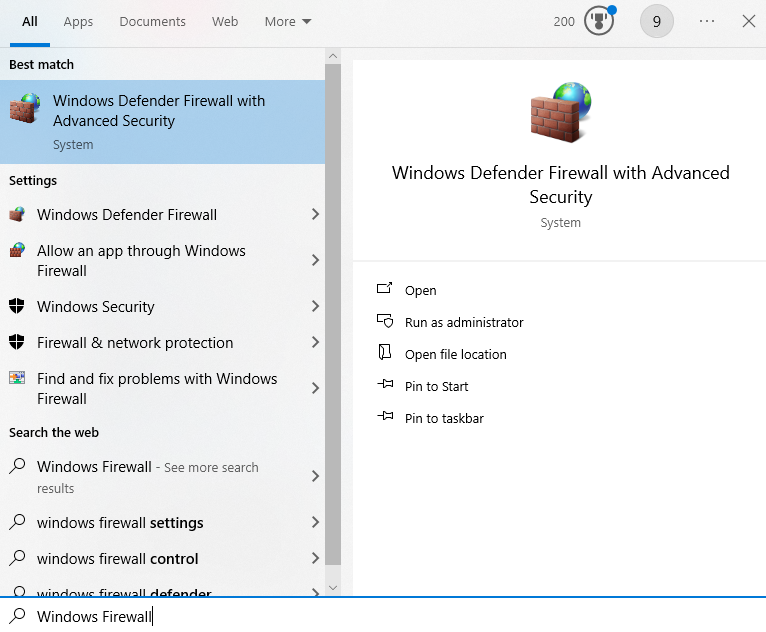Open Firewall & network protection result

pyautogui.click(x=162, y=342)
